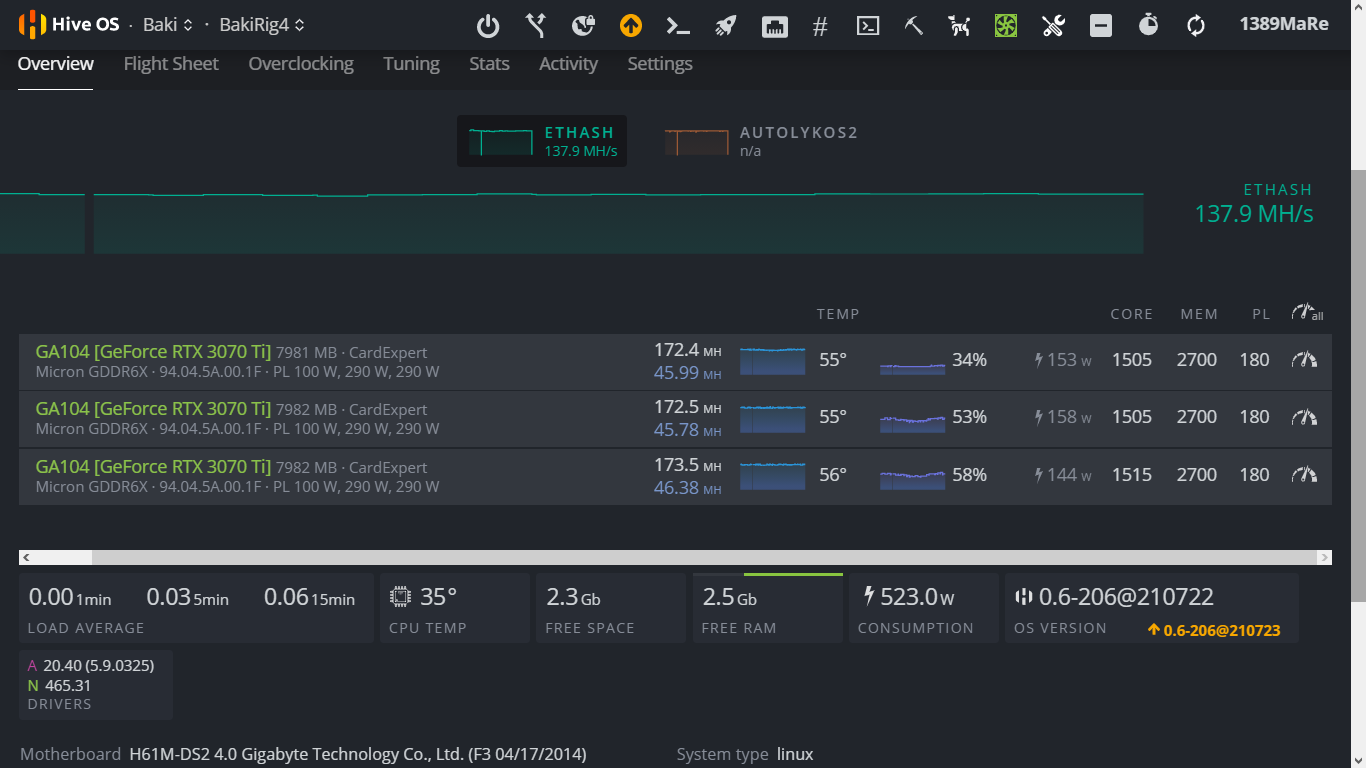Click the OS version icon beside 0.6-206@210722

click(1023, 597)
